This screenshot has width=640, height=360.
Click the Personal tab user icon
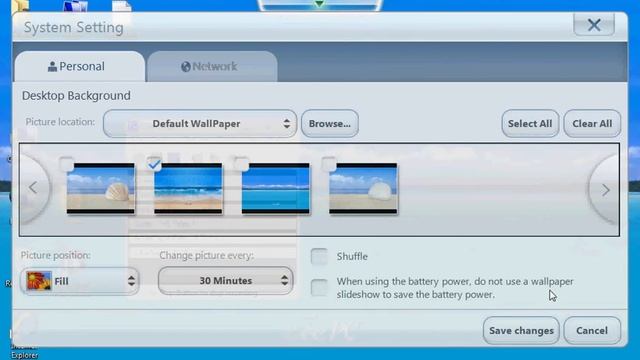pos(52,67)
